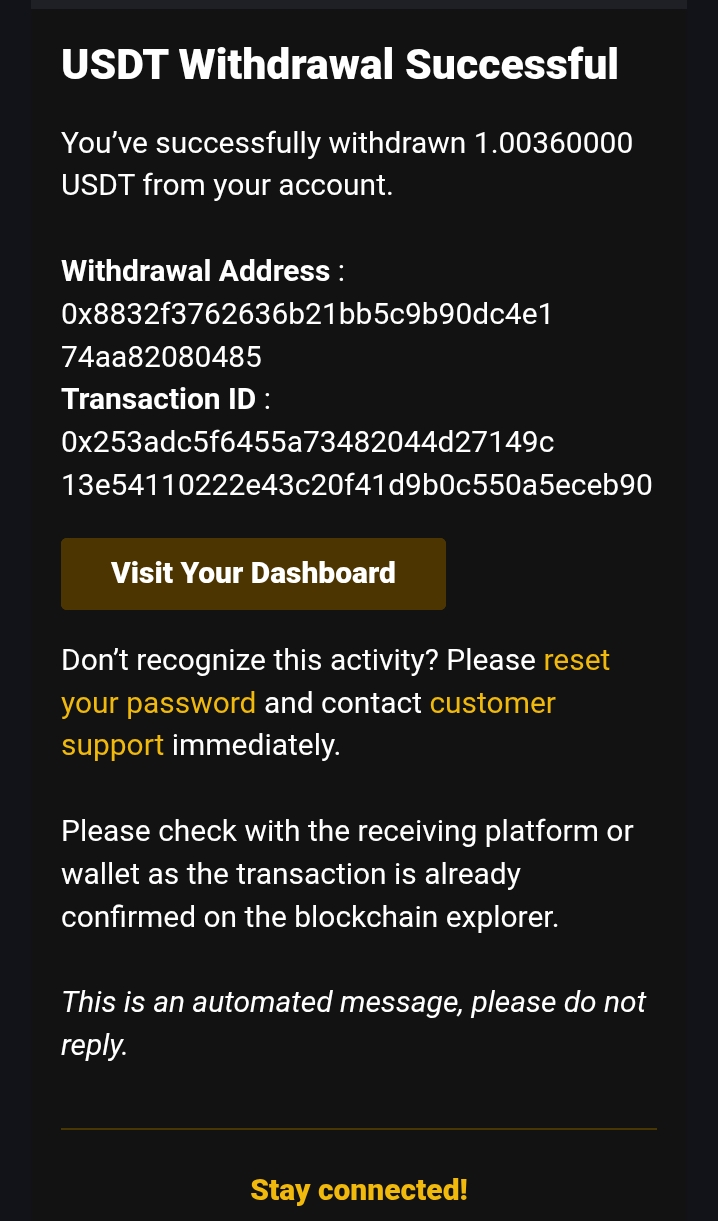Click the Visit Your Dashboard button
718x1221 pixels.
(253, 573)
